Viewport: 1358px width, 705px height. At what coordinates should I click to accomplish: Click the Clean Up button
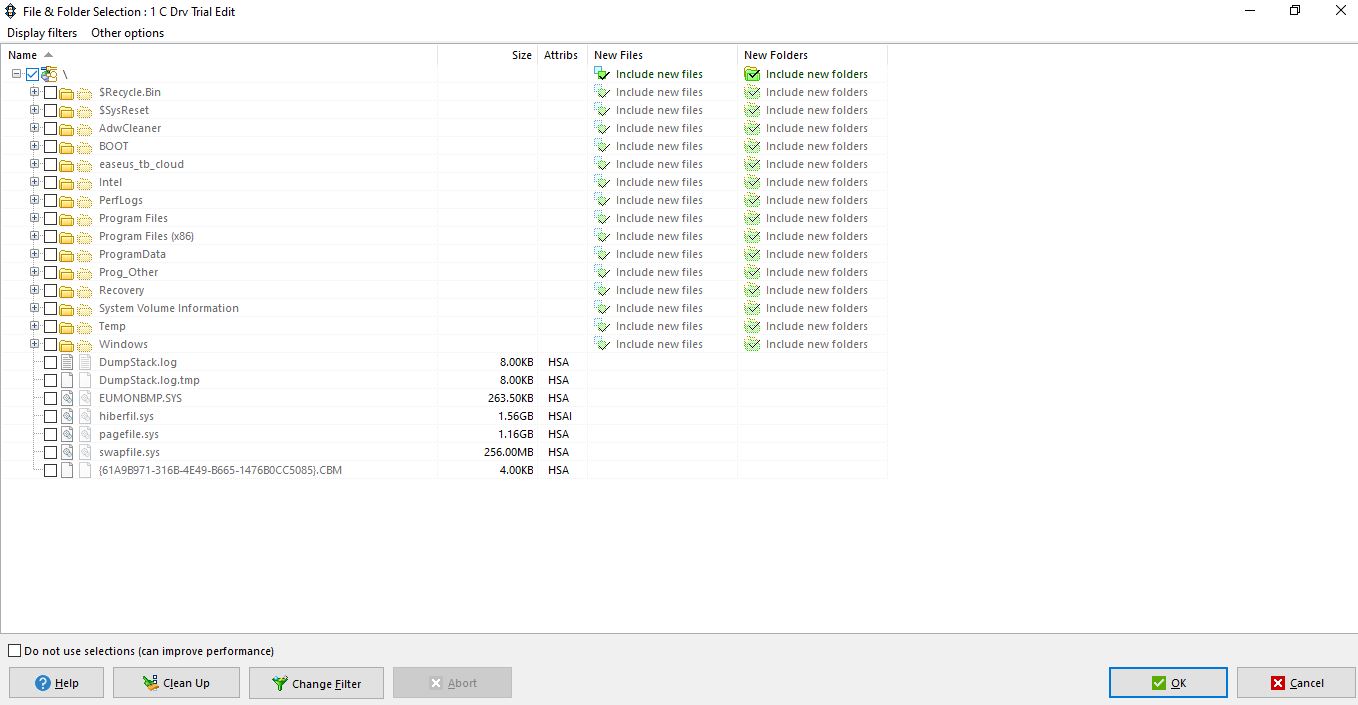(x=176, y=683)
